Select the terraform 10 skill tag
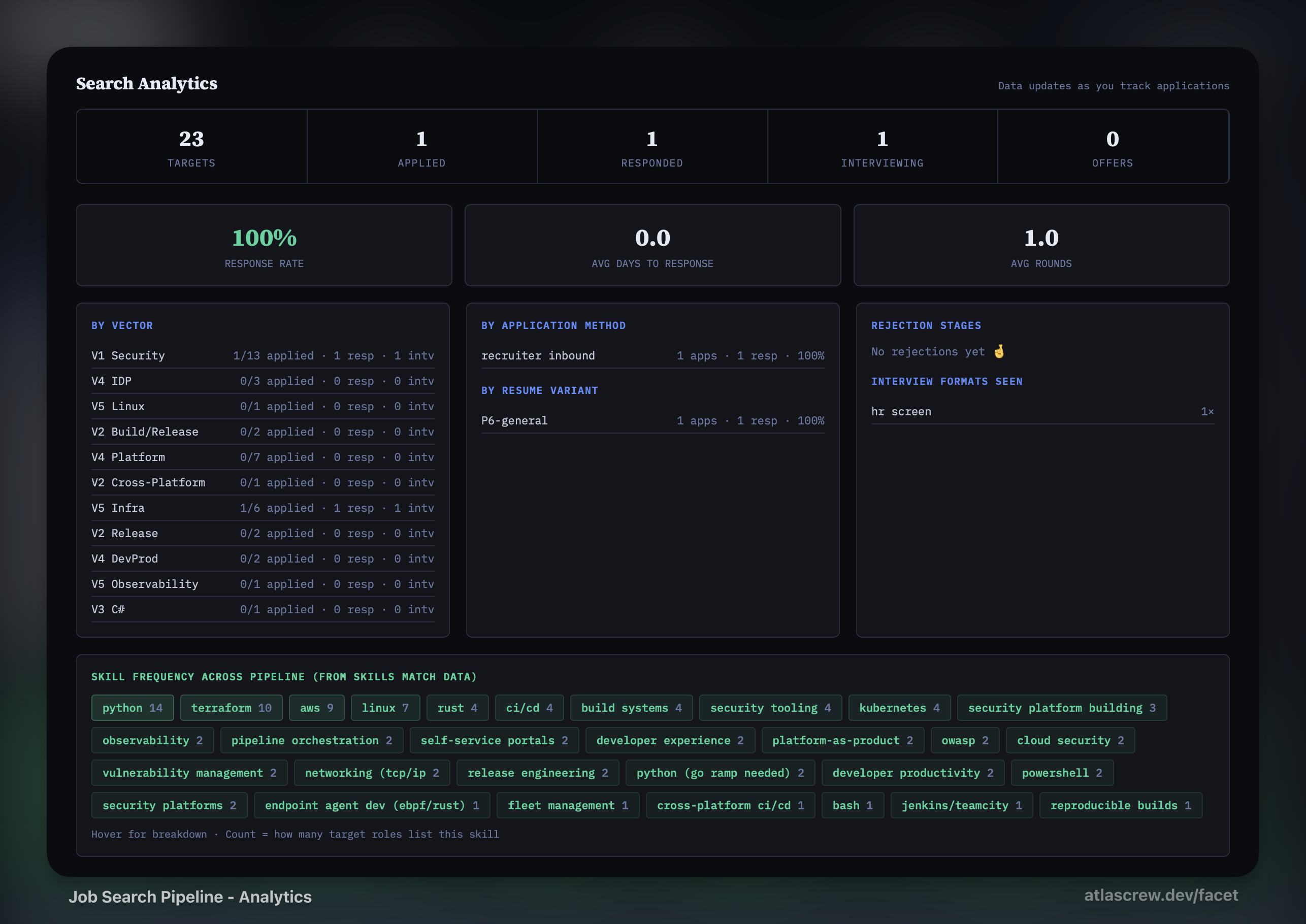This screenshot has height=924, width=1306. pos(231,707)
